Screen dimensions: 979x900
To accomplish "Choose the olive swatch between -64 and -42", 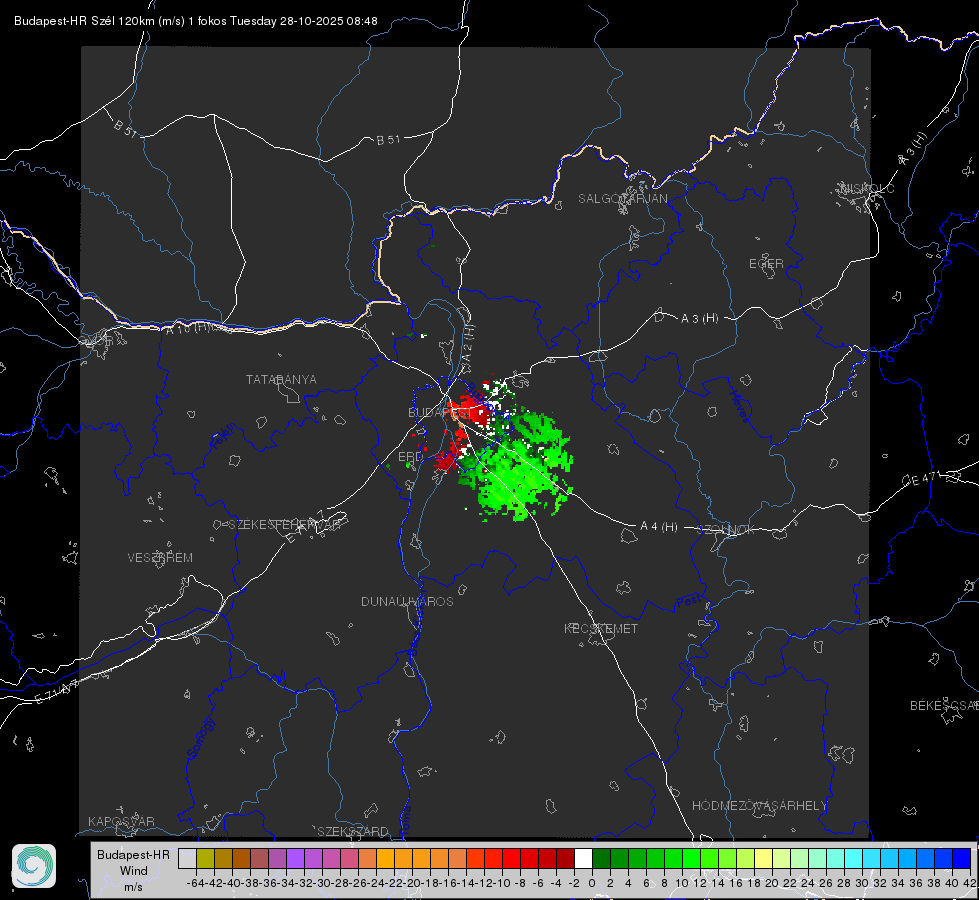I will click(x=205, y=858).
